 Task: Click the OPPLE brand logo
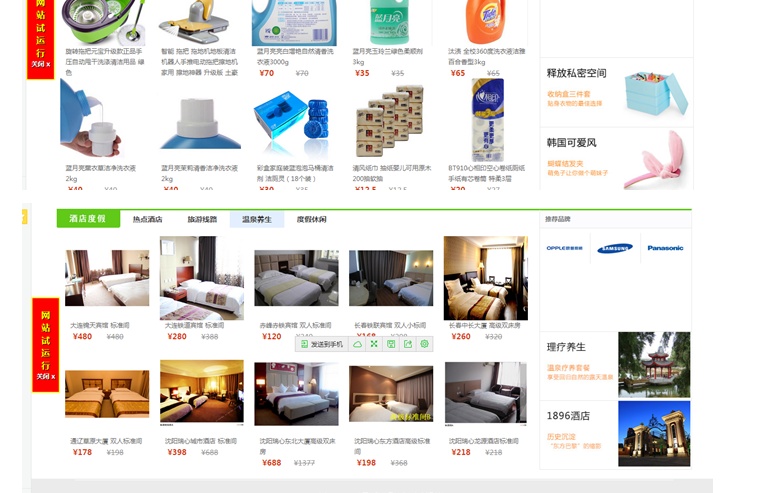coord(564,247)
